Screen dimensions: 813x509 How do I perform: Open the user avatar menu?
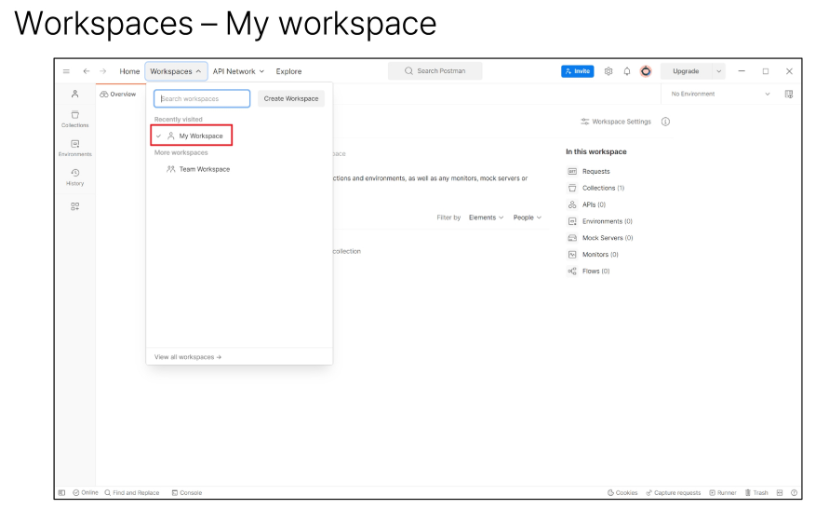point(646,71)
